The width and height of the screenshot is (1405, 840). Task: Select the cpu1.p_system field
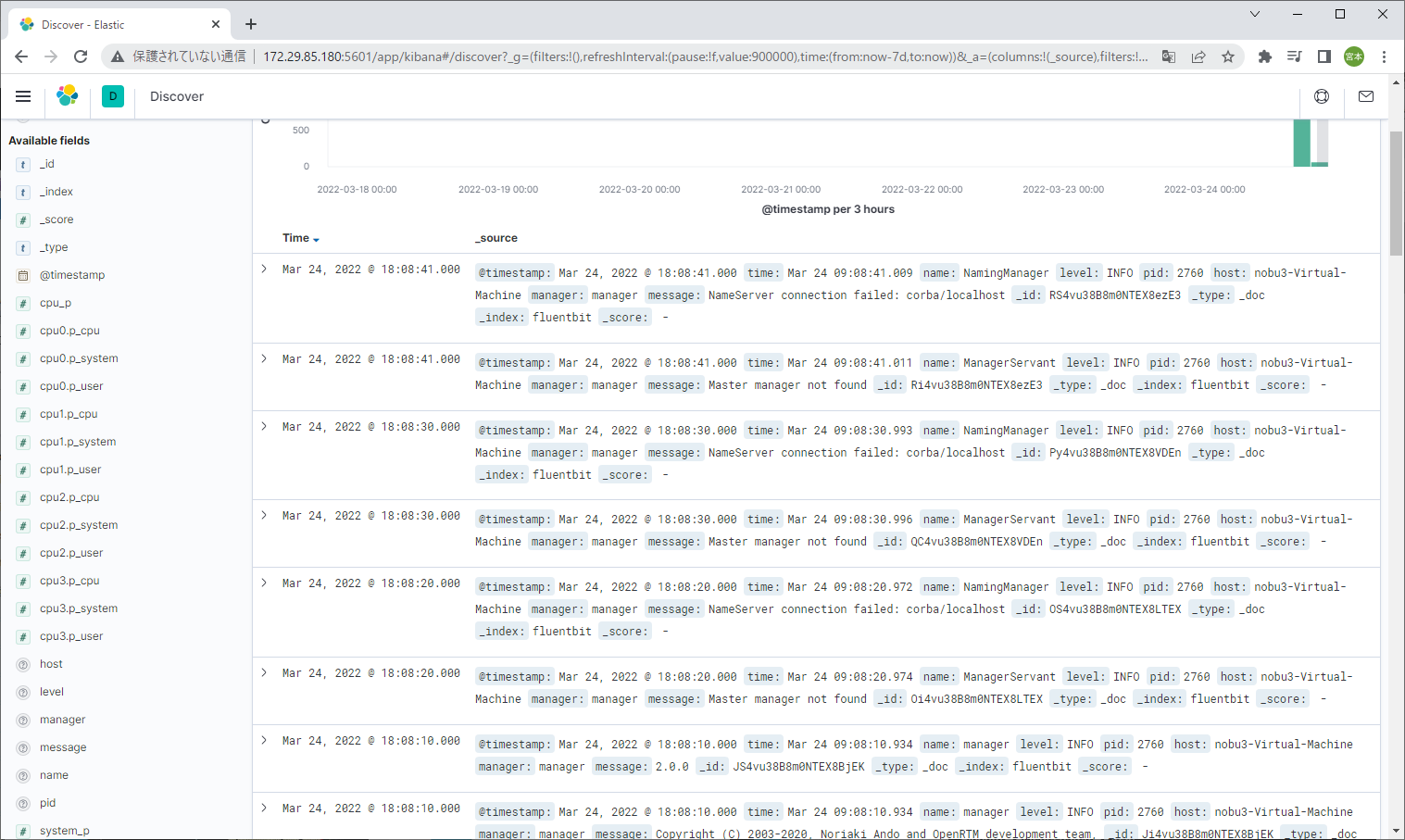coord(78,442)
